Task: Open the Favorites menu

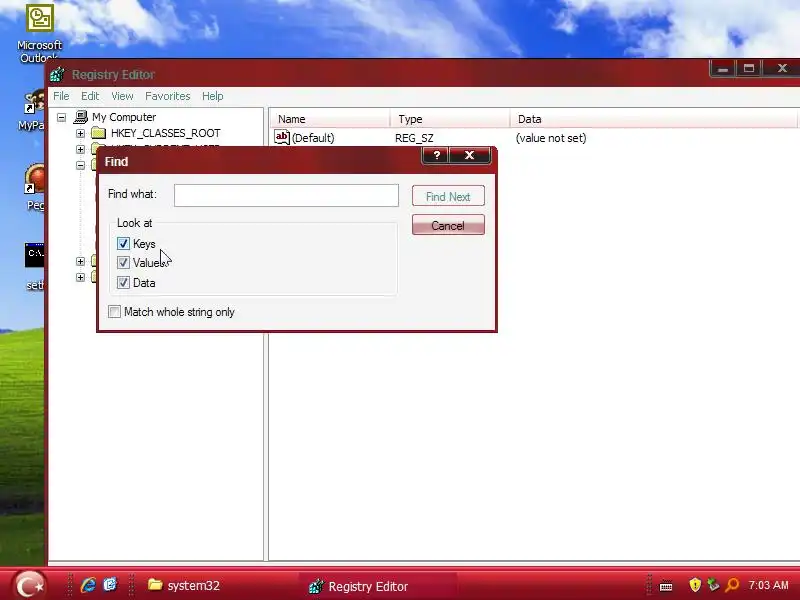Action: point(167,96)
